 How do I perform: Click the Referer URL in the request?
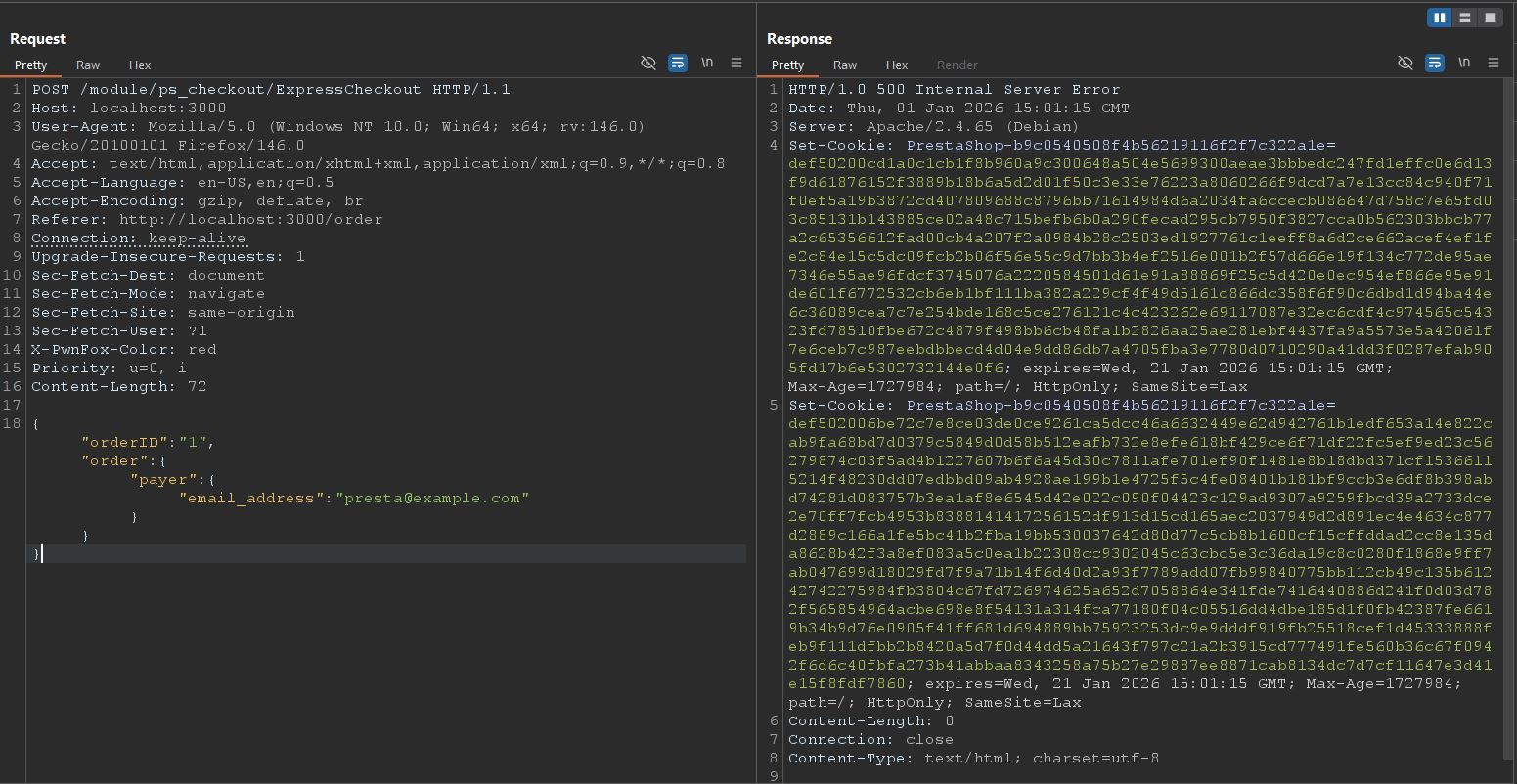point(250,220)
